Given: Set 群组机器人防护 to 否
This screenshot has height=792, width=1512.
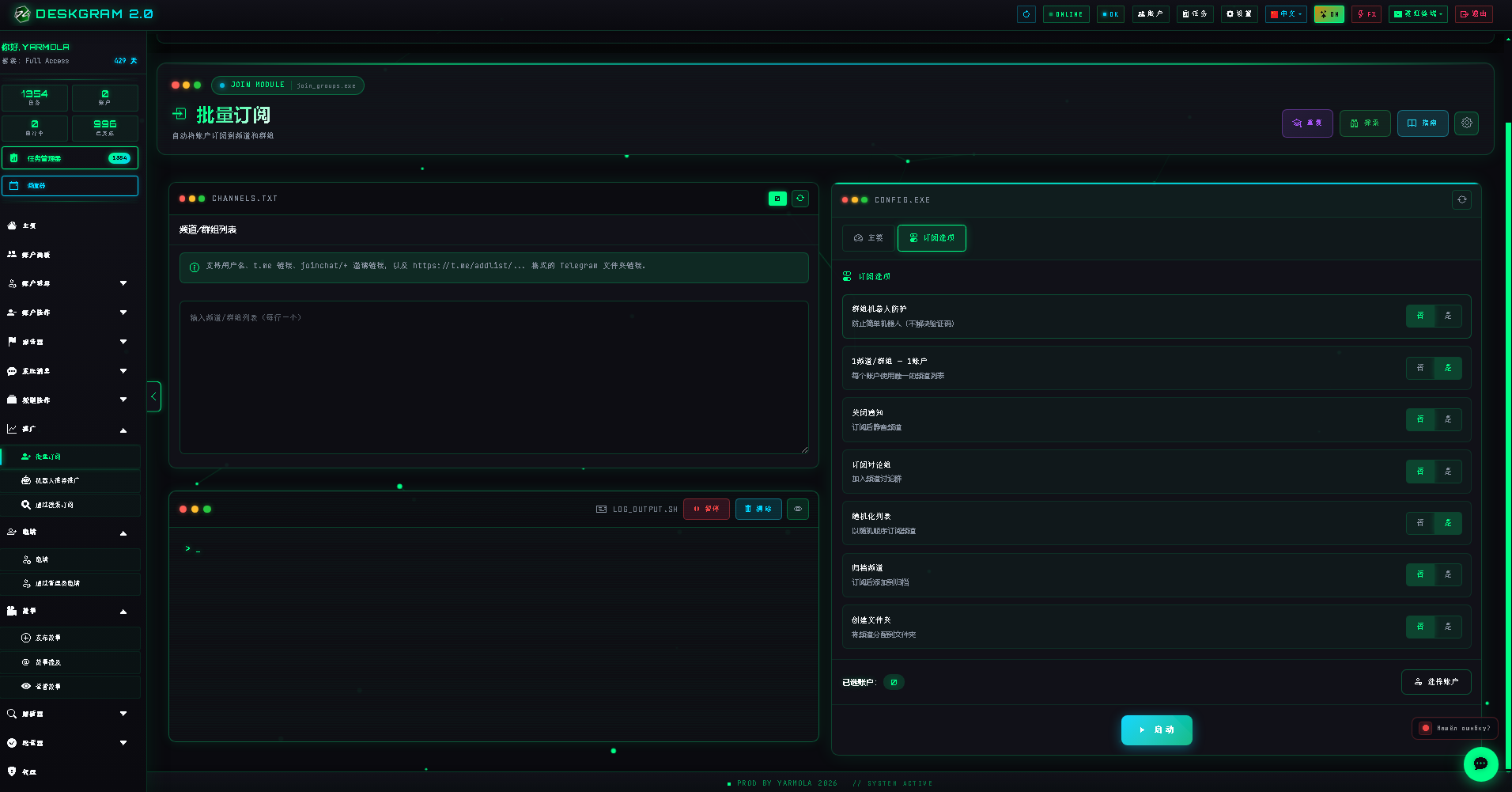Looking at the screenshot, I should point(1420,316).
